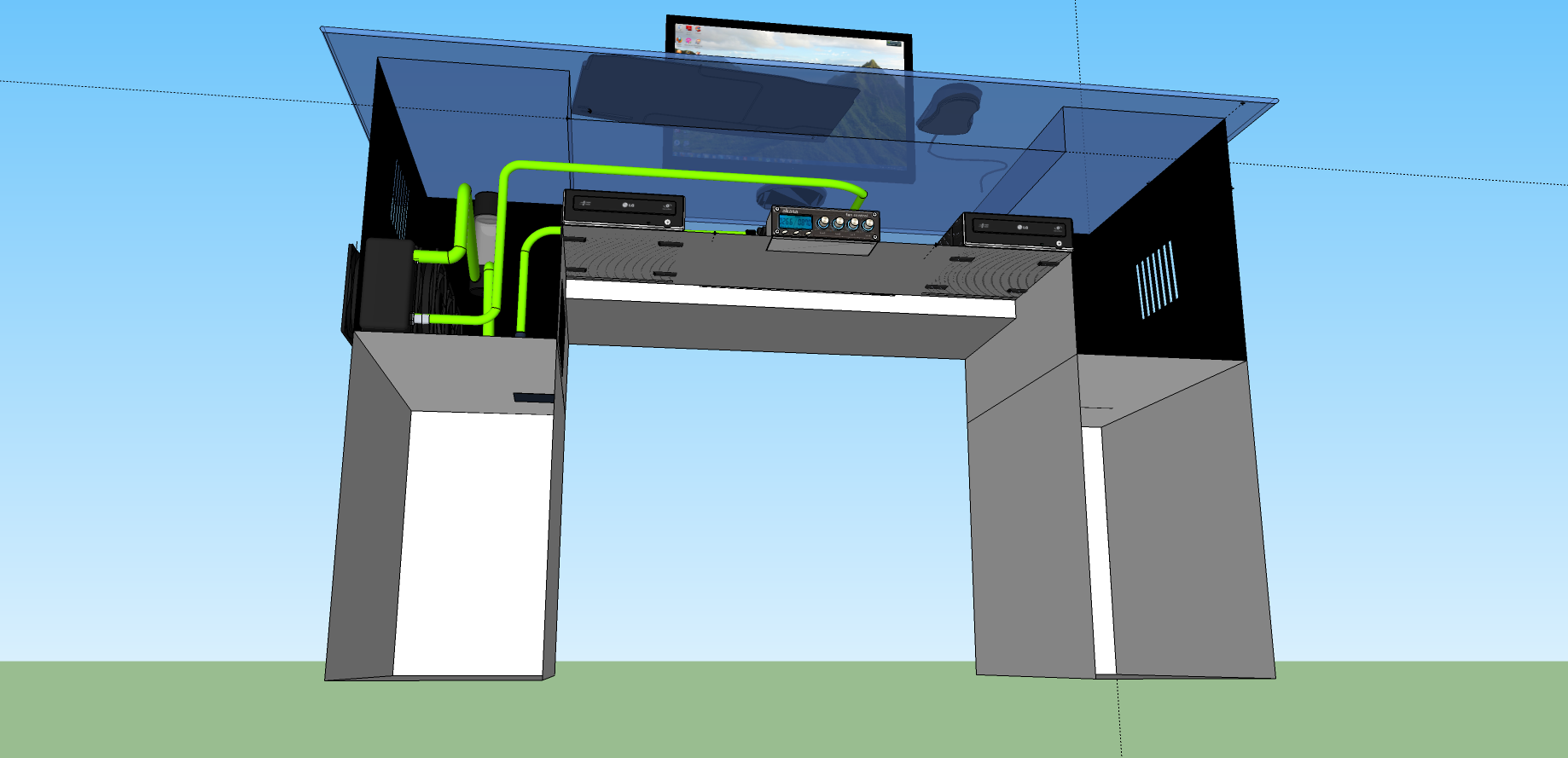
Task: Select the white panel inside the left desk leg
Action: [x=472, y=544]
